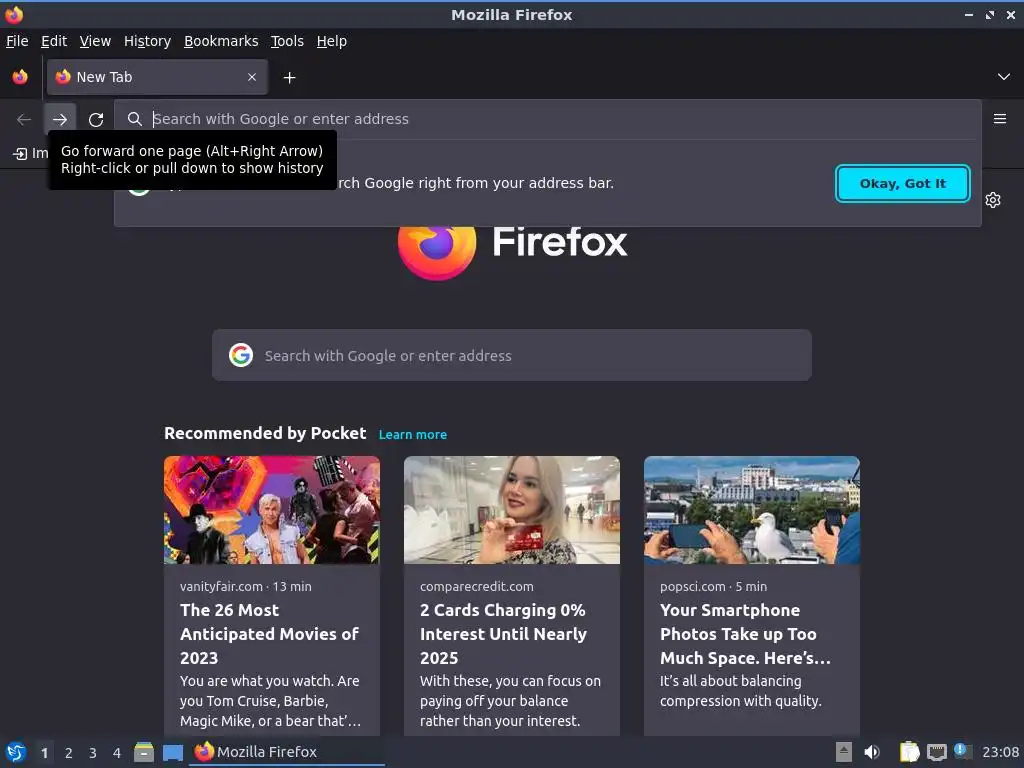This screenshot has height=768, width=1024.
Task: Click the Import bookmarks toolbar icon
Action: pyautogui.click(x=20, y=153)
